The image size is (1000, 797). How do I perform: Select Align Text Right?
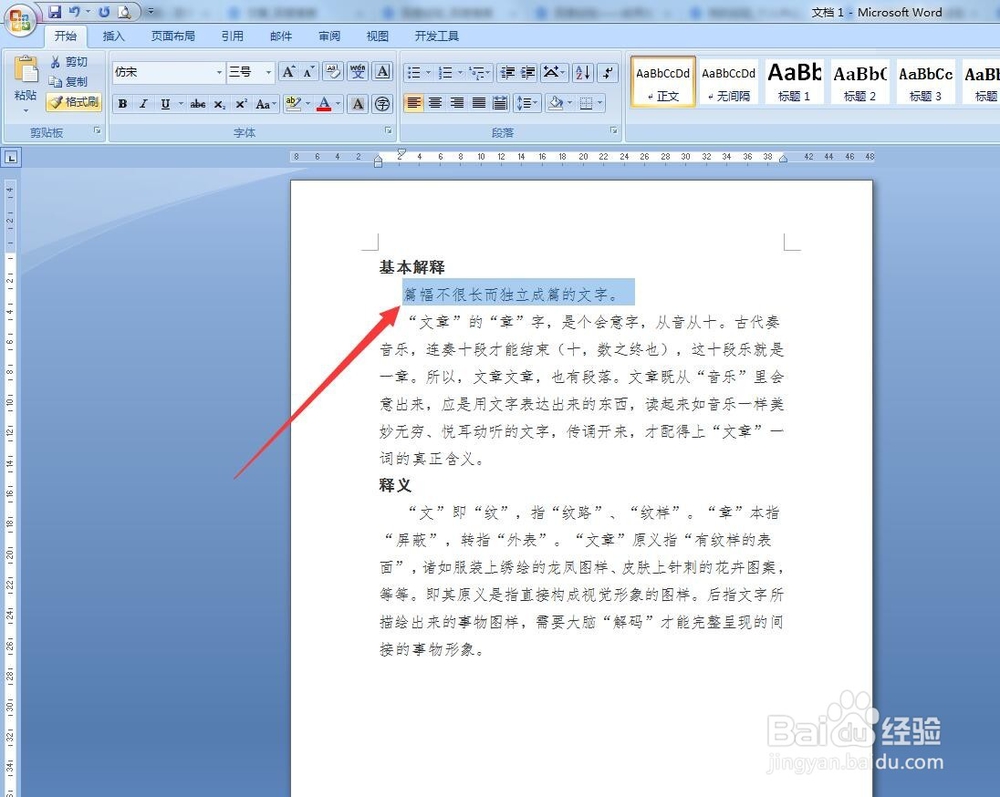point(457,103)
